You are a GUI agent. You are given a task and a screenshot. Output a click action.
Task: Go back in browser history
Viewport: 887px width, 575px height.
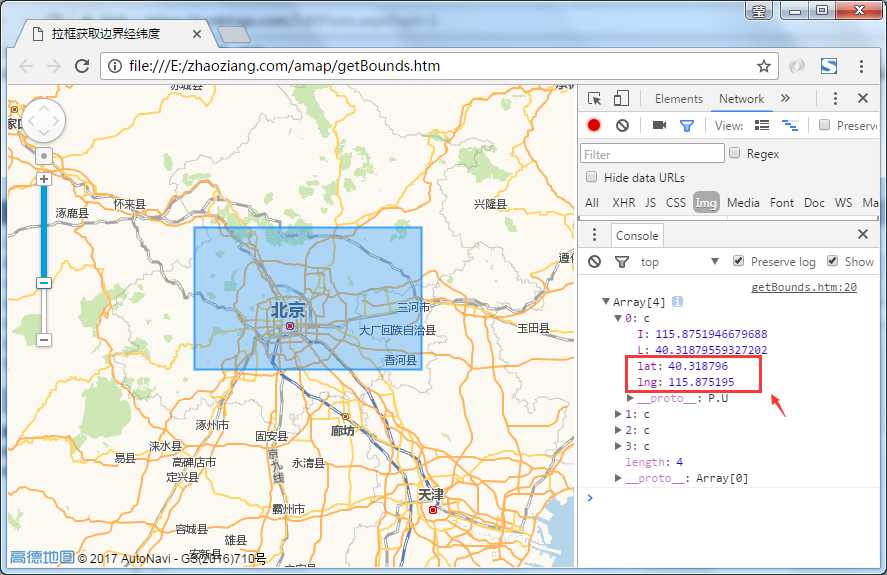click(x=26, y=66)
